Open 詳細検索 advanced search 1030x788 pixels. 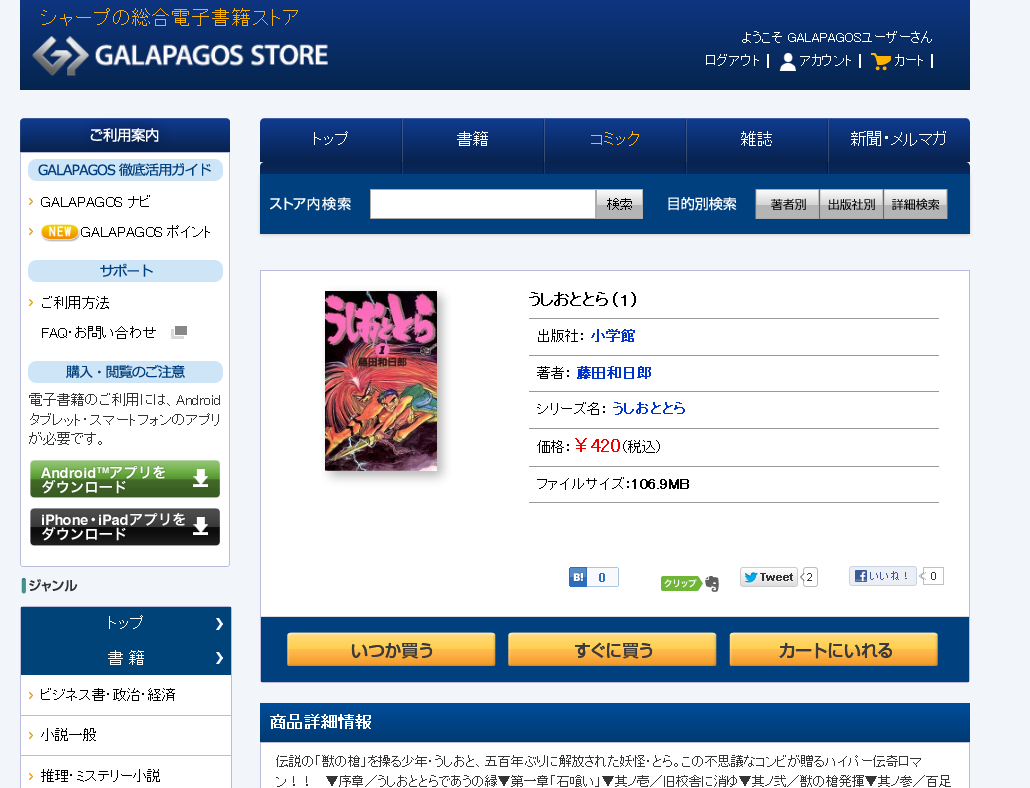[x=916, y=204]
